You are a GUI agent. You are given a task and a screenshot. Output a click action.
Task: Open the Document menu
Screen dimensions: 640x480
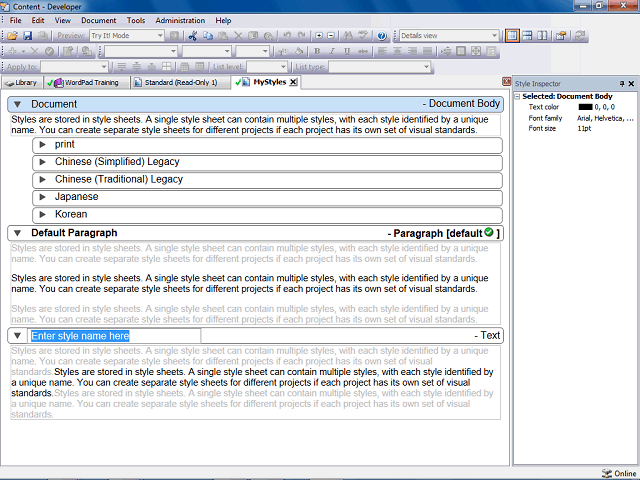[x=98, y=20]
